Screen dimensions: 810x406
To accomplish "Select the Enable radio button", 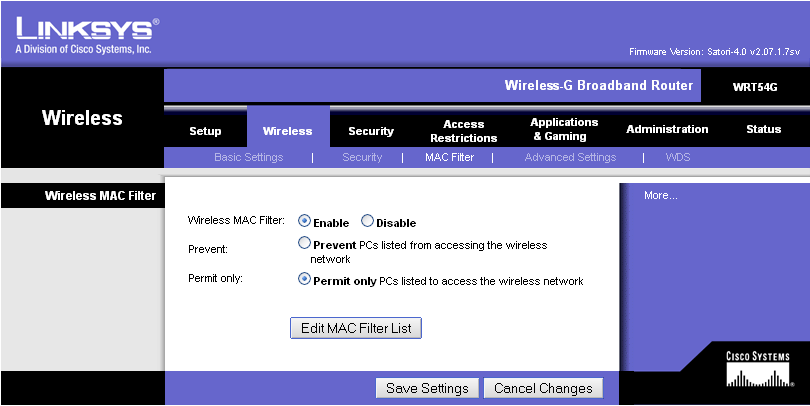I will point(304,221).
